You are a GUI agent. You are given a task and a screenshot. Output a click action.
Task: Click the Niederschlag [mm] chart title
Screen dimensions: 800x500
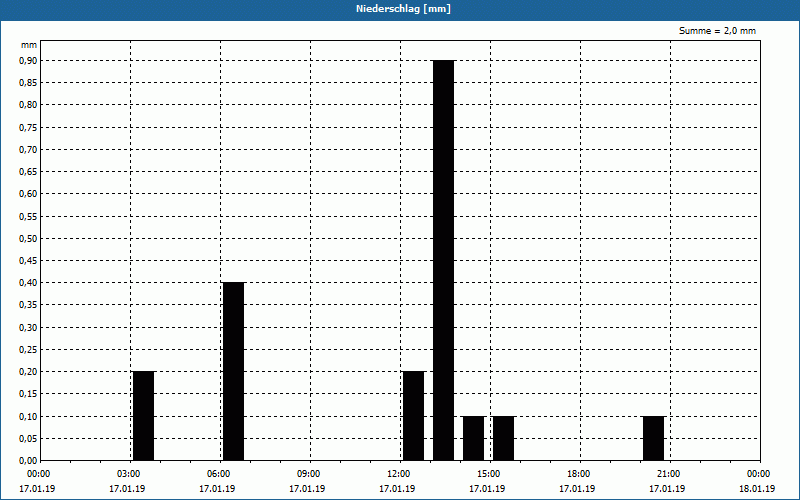403,9
